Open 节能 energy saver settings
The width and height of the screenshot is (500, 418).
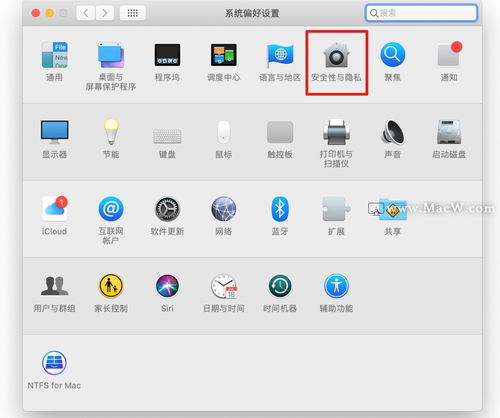tap(111, 139)
